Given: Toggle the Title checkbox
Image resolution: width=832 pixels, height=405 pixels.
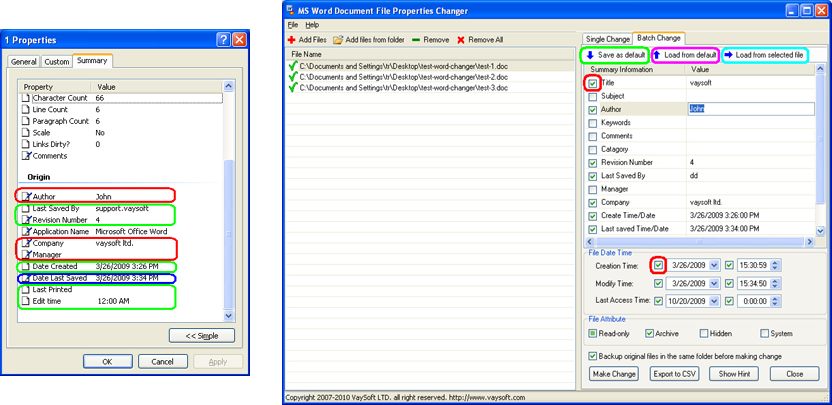Looking at the screenshot, I should (593, 83).
